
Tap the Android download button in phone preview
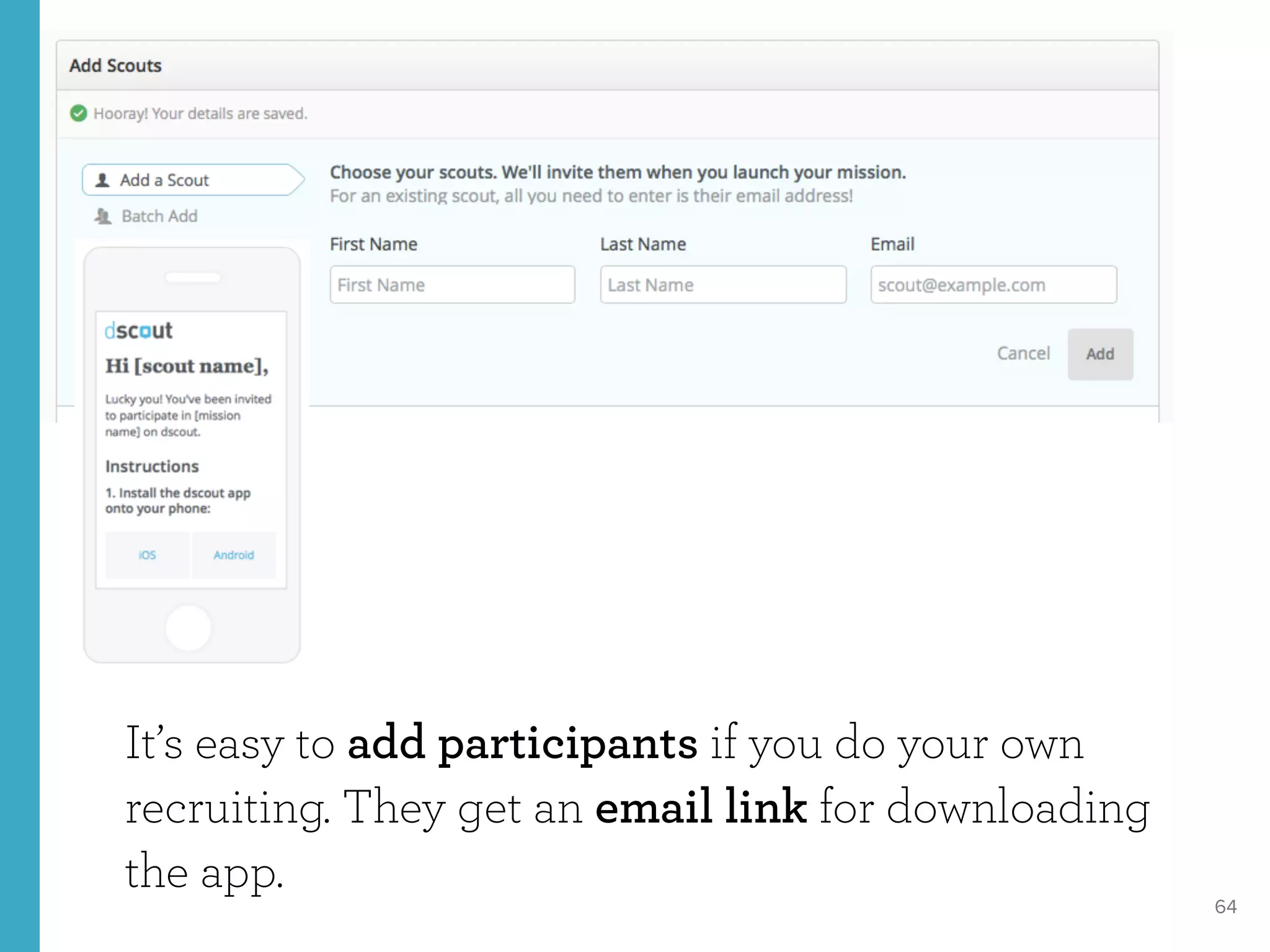coord(234,555)
